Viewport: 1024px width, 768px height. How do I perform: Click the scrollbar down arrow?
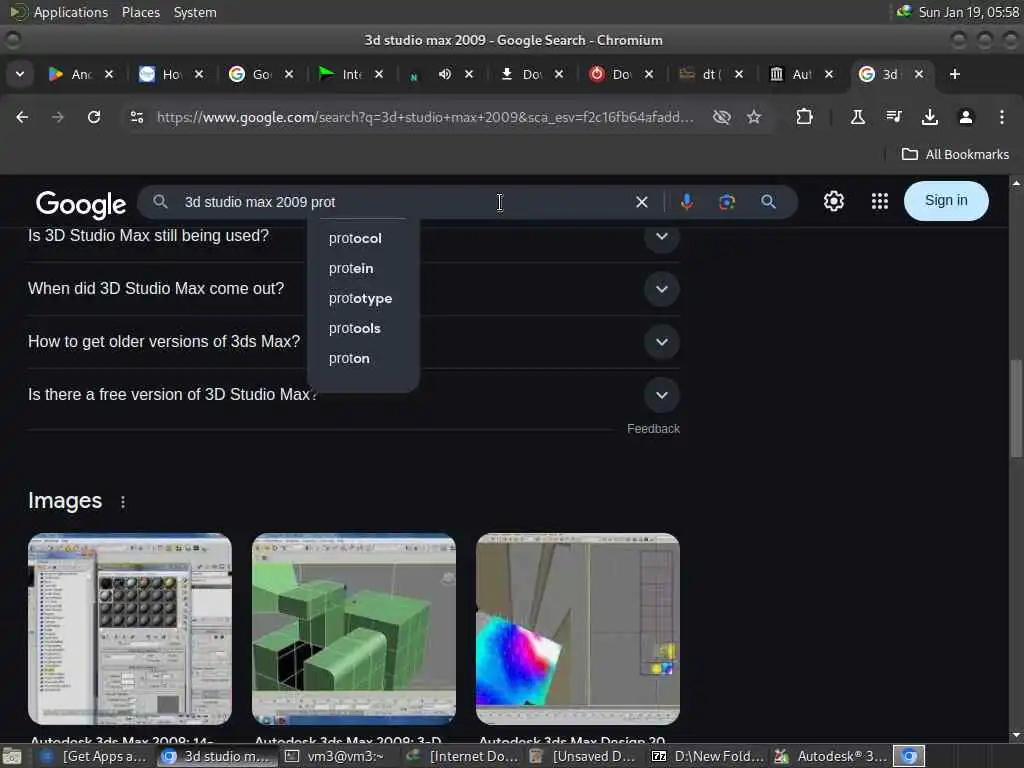click(1016, 735)
